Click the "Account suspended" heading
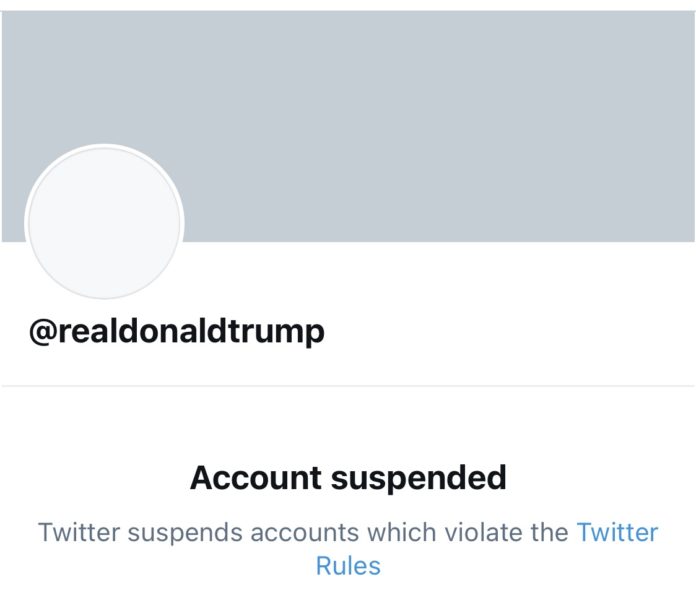This screenshot has width=696, height=608. (348, 478)
